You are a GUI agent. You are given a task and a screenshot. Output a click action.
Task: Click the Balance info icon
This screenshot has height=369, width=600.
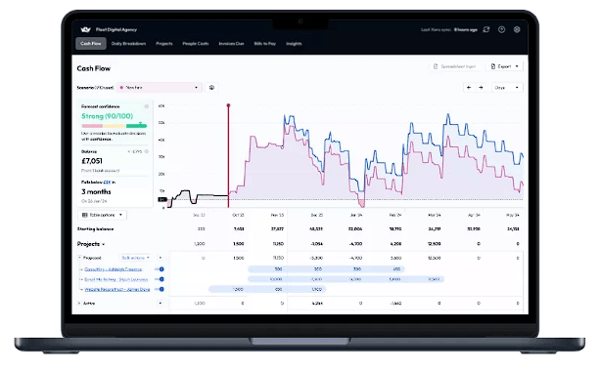147,152
